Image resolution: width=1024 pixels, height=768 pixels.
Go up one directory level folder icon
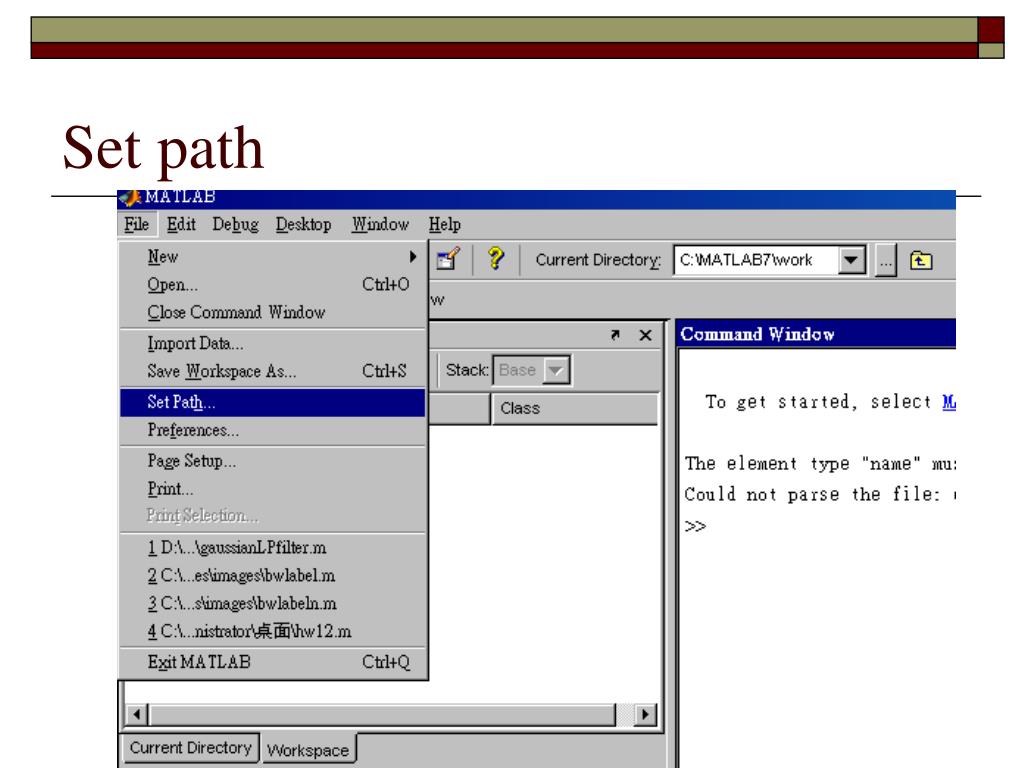(x=921, y=261)
